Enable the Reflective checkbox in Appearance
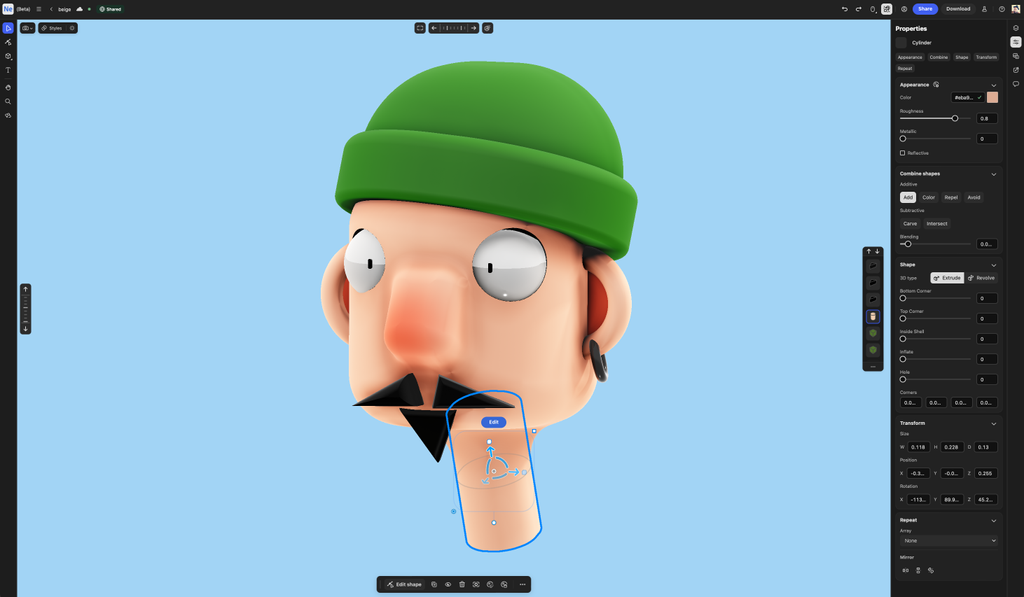 pyautogui.click(x=903, y=152)
